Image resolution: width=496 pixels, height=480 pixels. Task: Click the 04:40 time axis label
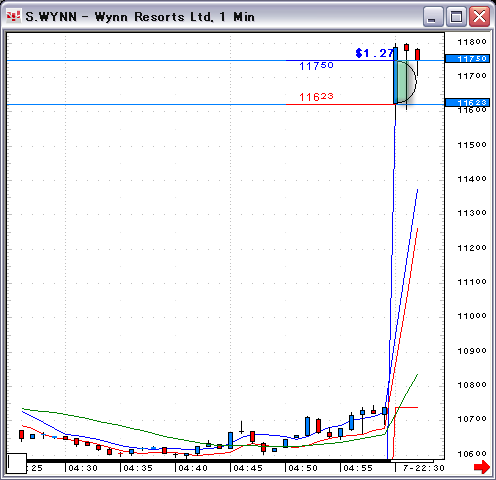coord(193,468)
